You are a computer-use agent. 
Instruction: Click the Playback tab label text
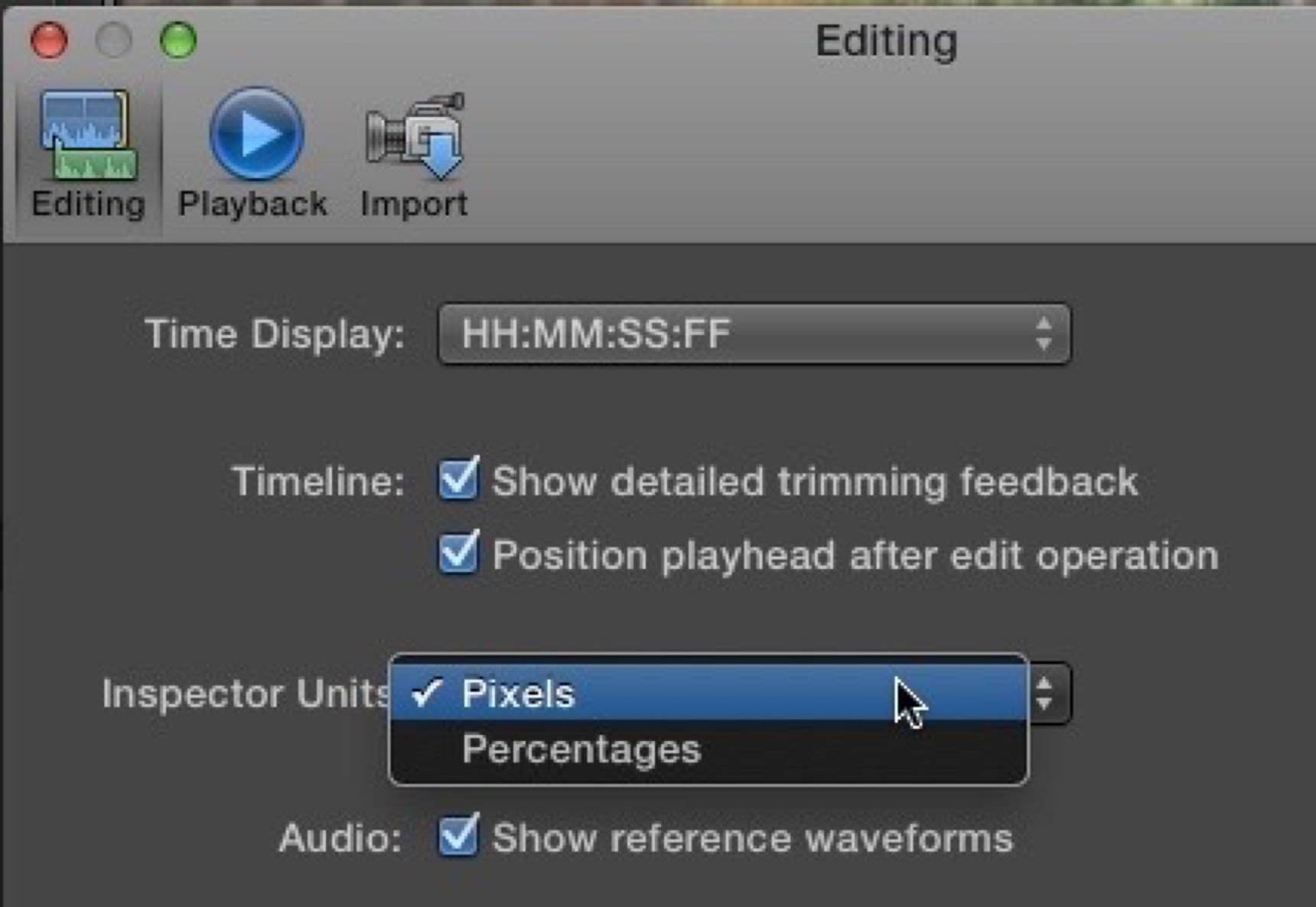click(x=252, y=204)
